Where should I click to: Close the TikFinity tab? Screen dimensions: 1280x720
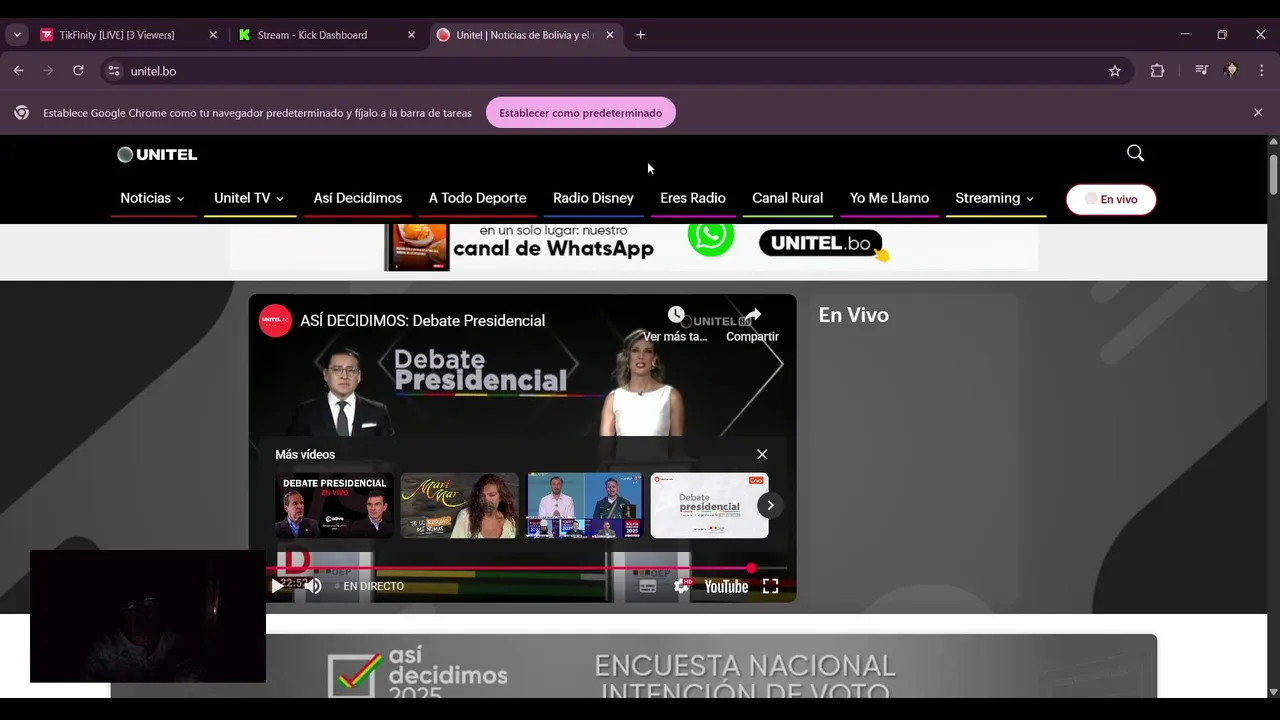tap(213, 35)
